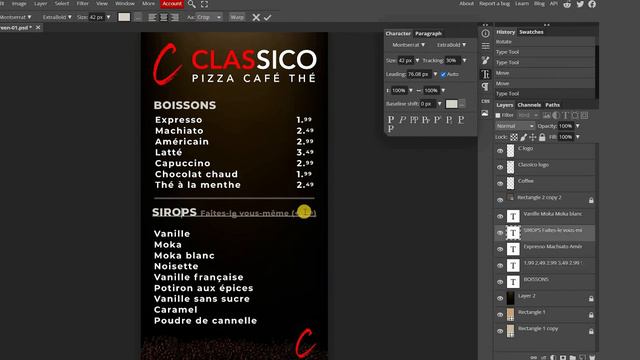This screenshot has width=640, height=360.
Task: Open the Window menu
Action: tap(125, 4)
